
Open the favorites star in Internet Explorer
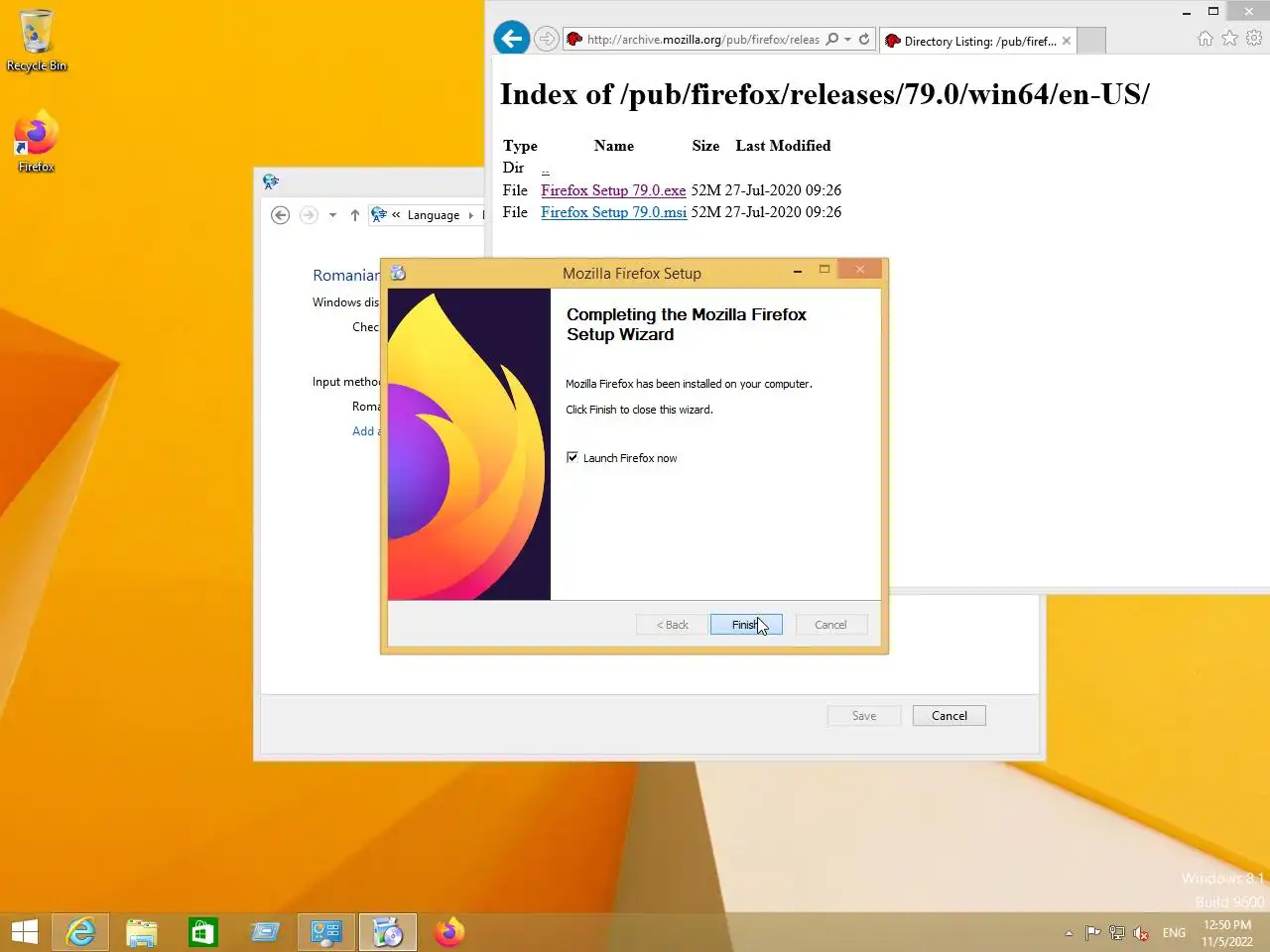1229,38
